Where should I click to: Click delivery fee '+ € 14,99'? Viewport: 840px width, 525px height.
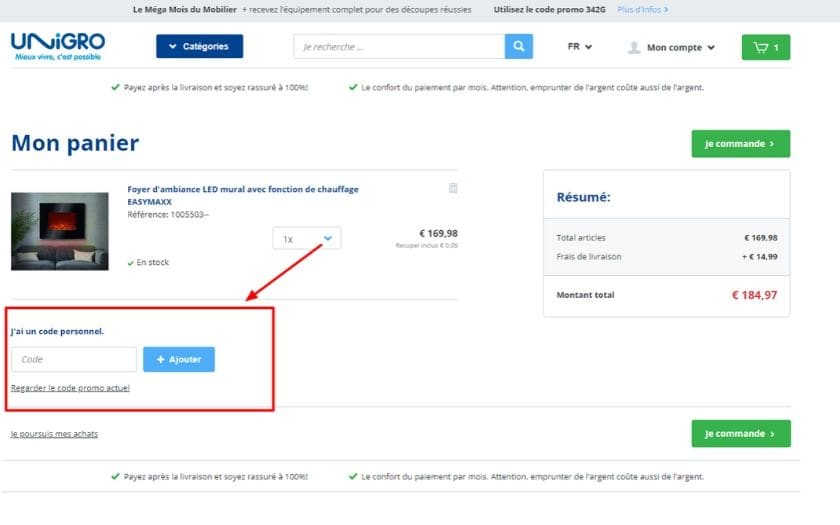tap(760, 257)
